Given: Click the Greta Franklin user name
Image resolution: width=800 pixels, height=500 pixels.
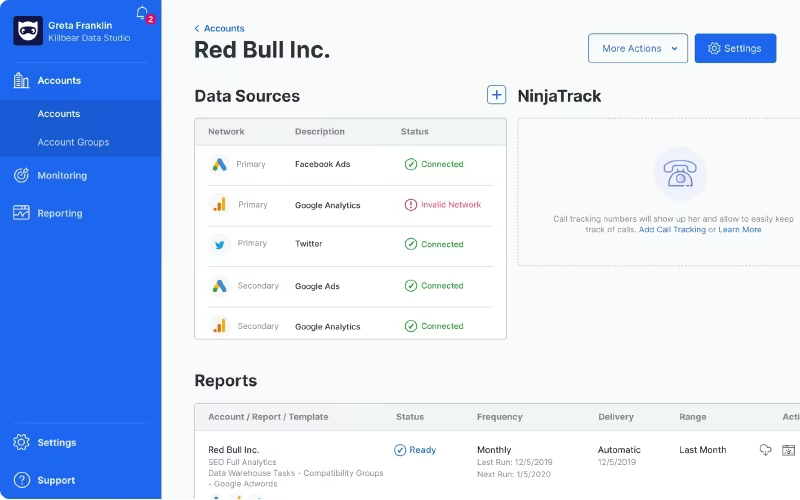Looking at the screenshot, I should coord(80,26).
